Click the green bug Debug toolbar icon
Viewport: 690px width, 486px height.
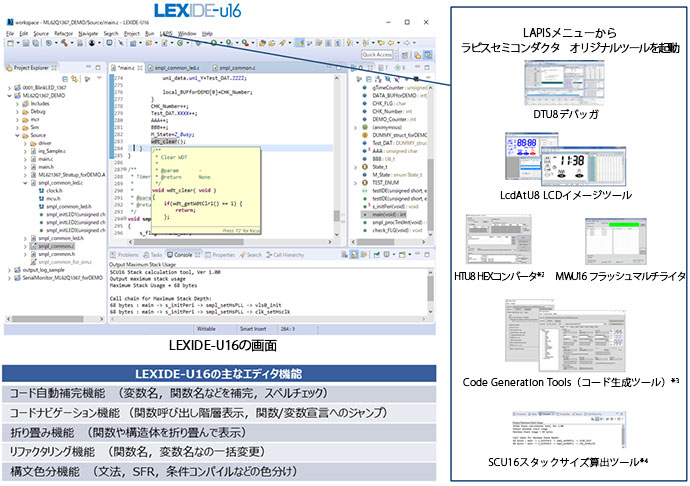198,43
